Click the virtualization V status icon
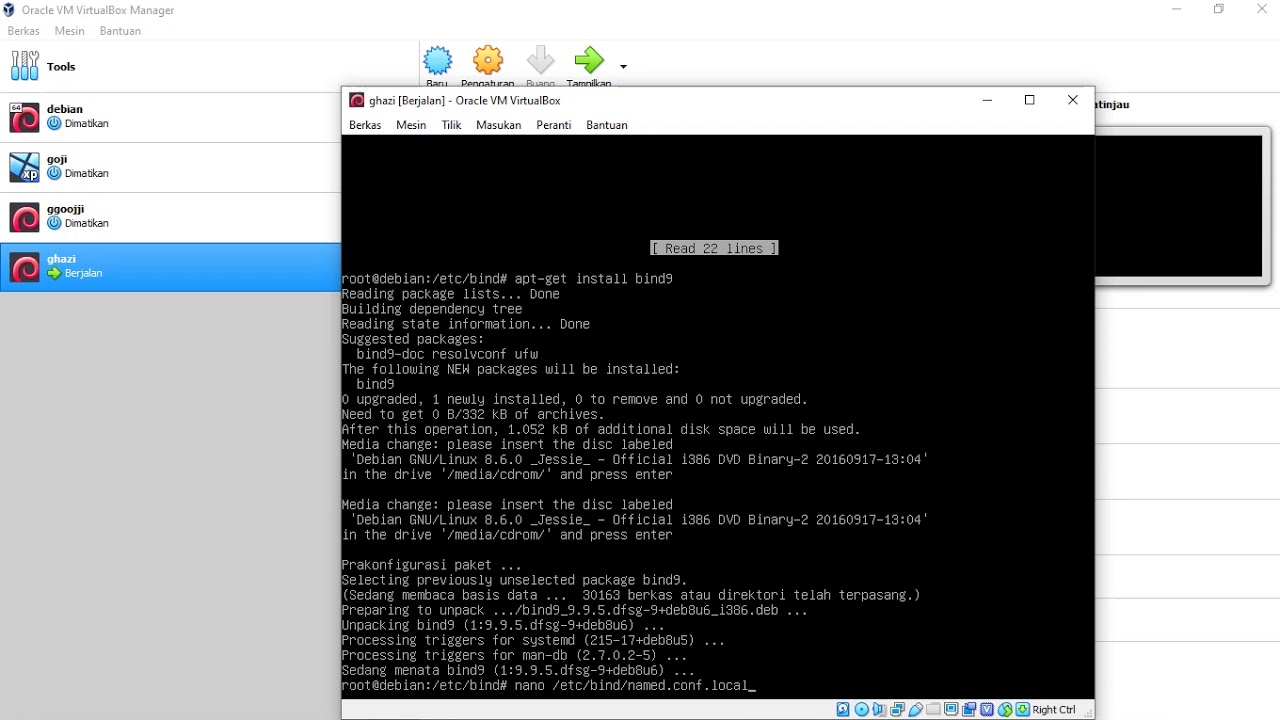 (986, 709)
